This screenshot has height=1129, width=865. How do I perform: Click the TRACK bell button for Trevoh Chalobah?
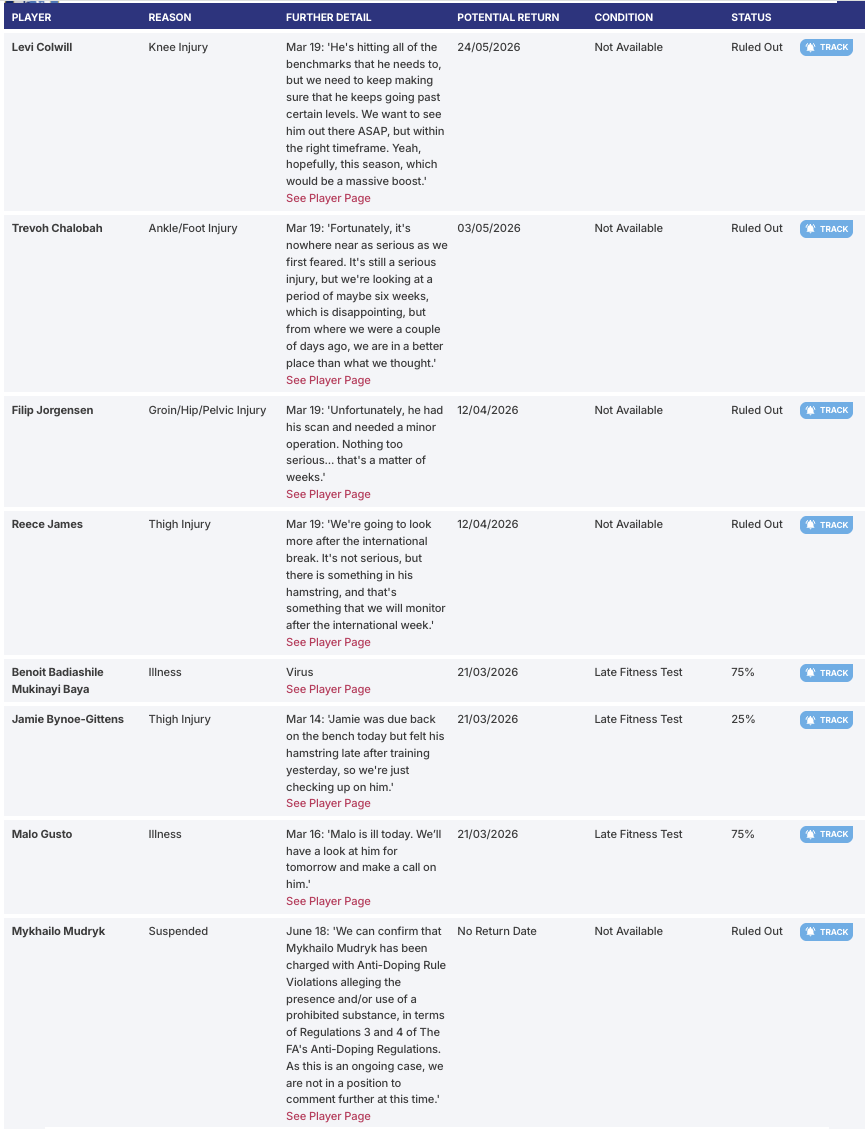click(826, 229)
